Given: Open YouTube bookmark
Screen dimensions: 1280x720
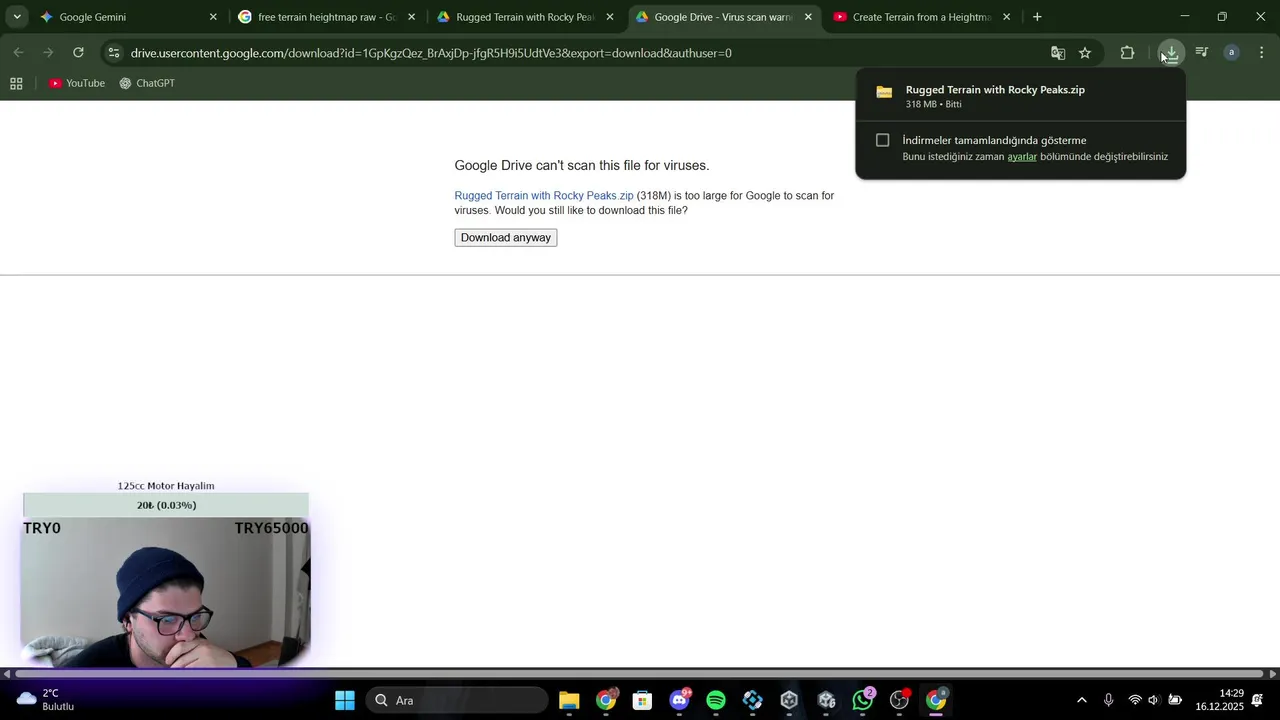Looking at the screenshot, I should point(77,83).
